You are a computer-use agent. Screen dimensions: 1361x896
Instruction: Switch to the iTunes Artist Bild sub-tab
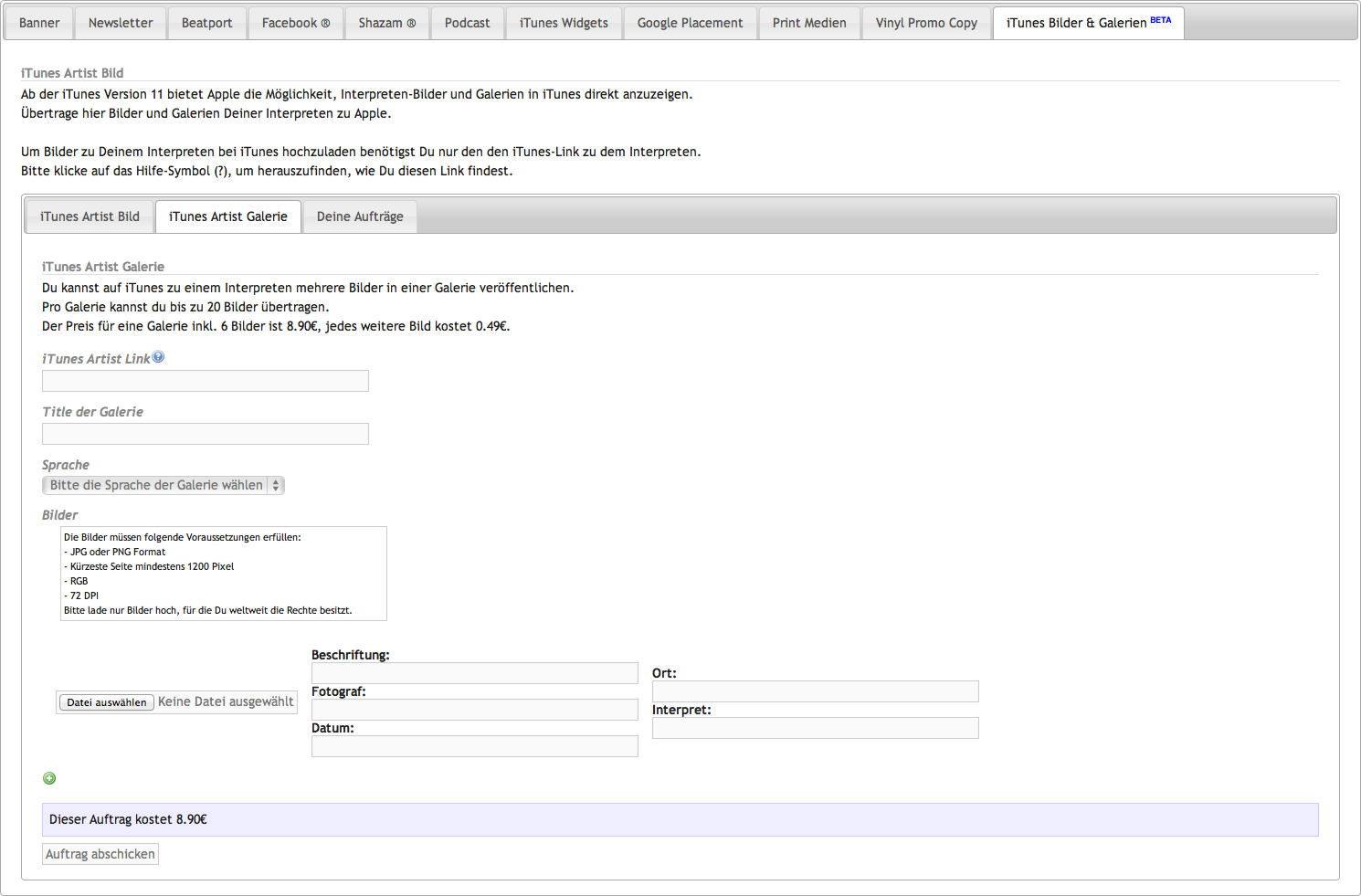point(90,216)
